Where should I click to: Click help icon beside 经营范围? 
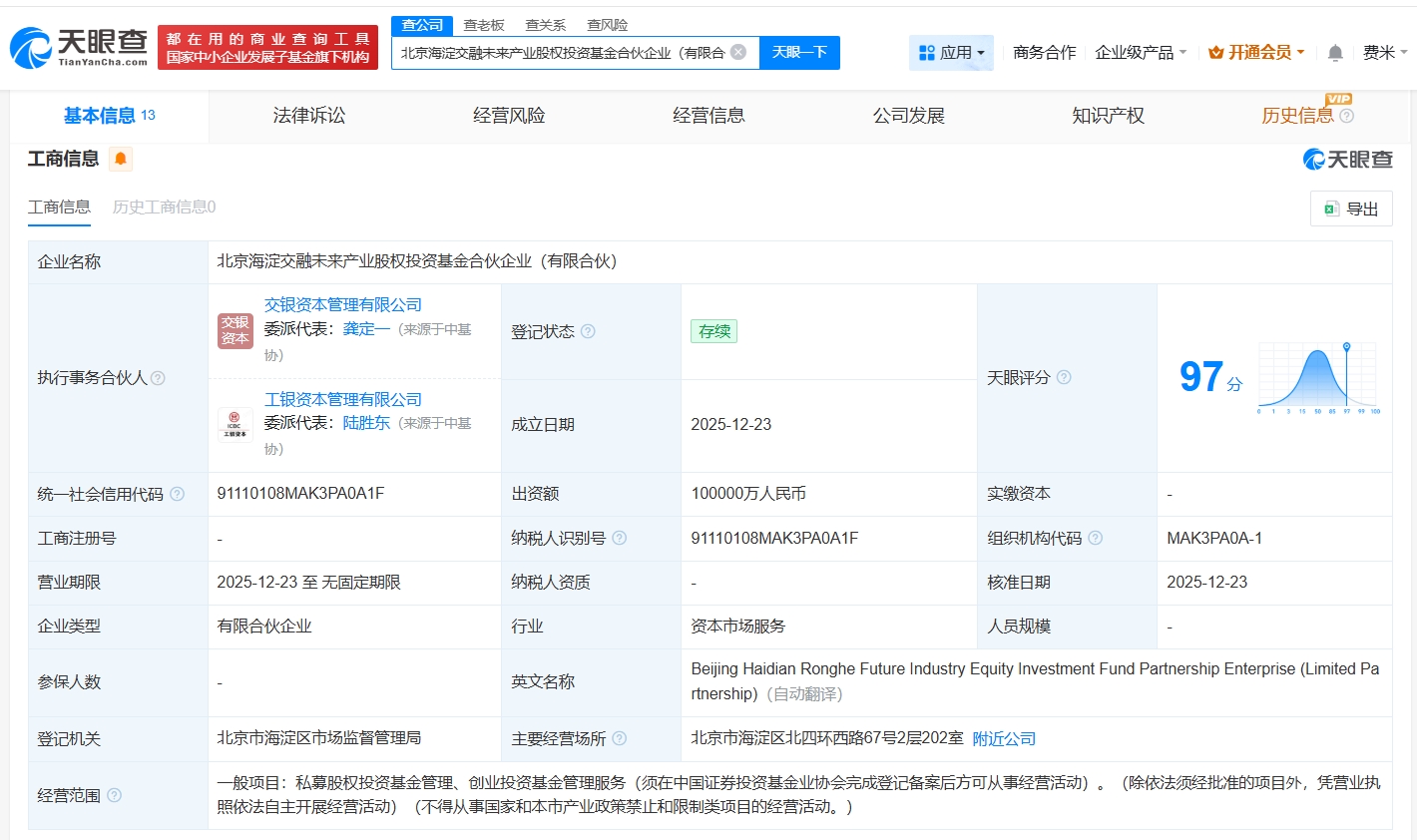(x=115, y=795)
